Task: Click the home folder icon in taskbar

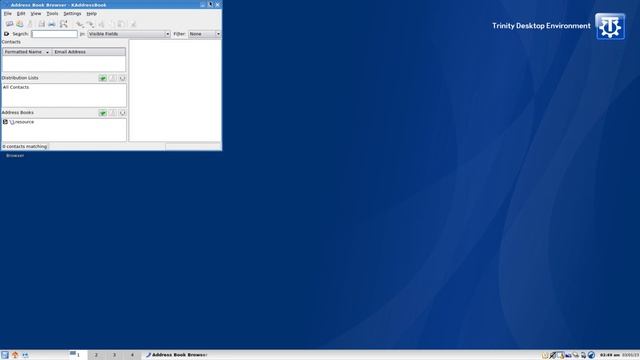Action: (15, 355)
